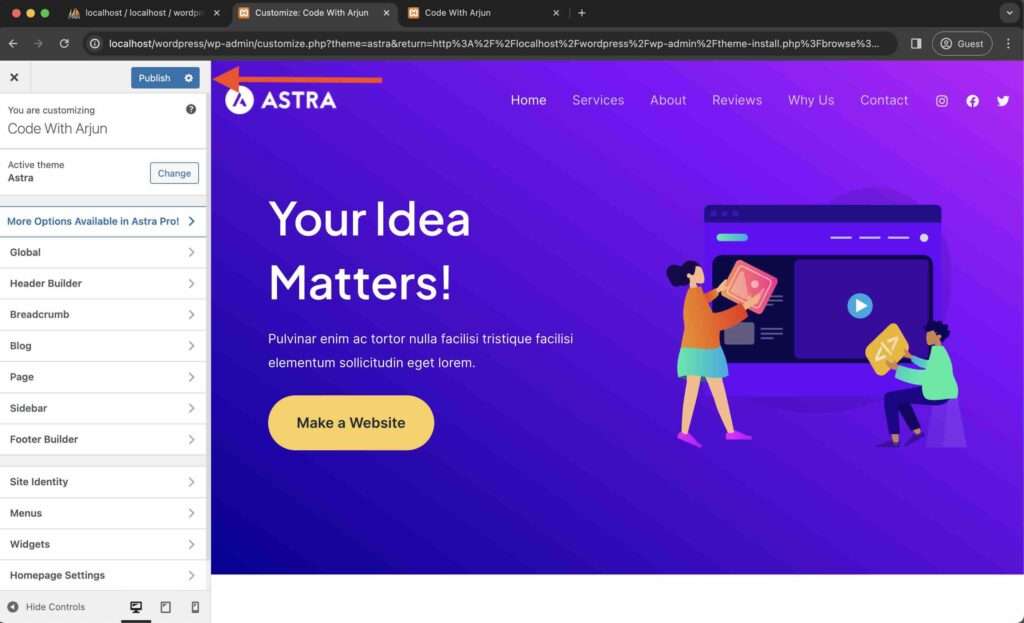Expand the Site Identity section

(103, 482)
